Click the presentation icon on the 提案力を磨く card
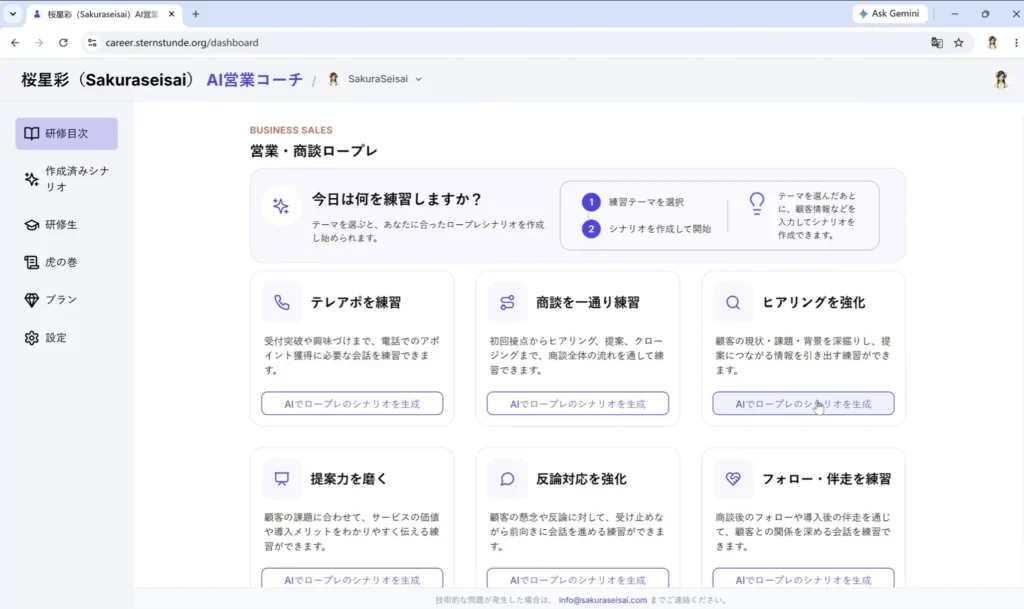This screenshot has width=1024, height=609. coord(281,478)
